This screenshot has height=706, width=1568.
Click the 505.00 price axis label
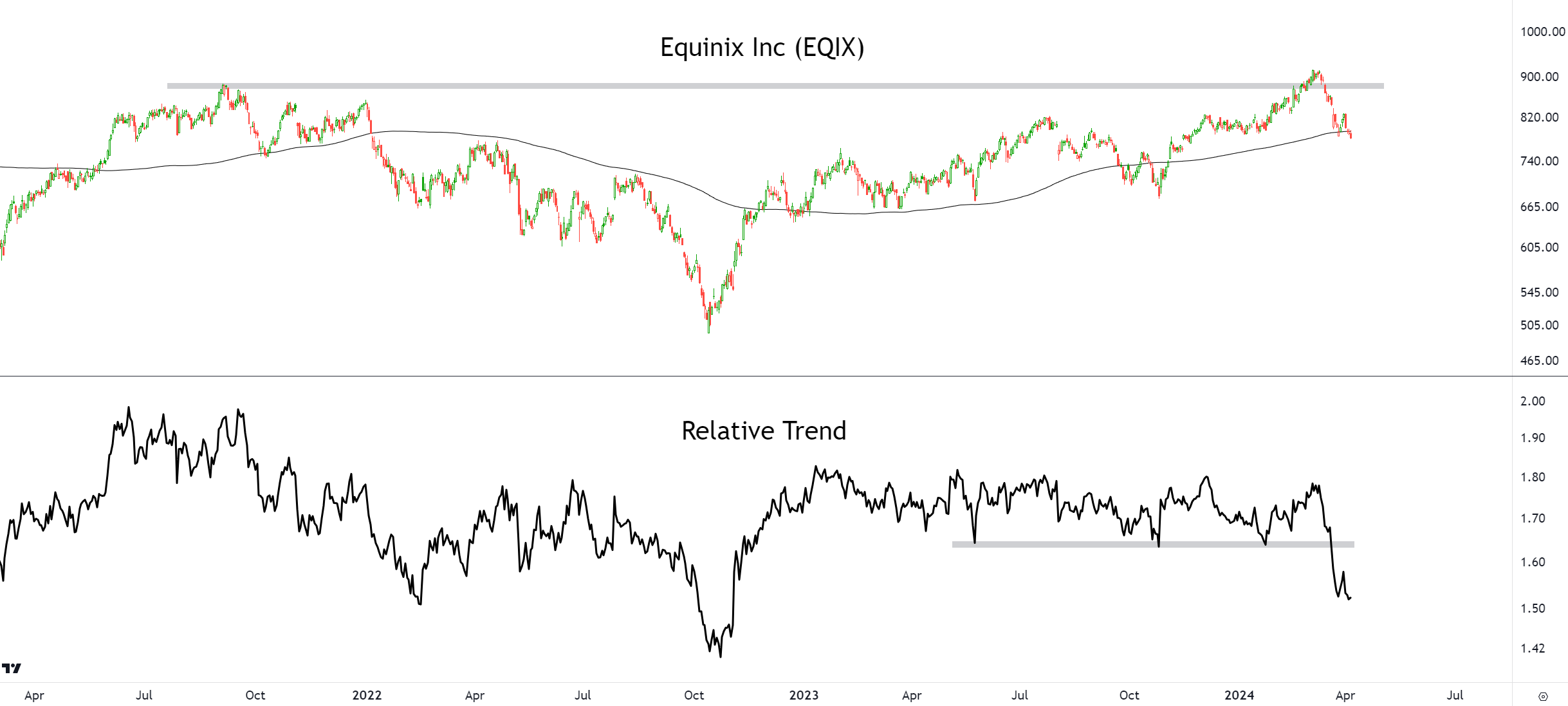coord(1539,325)
